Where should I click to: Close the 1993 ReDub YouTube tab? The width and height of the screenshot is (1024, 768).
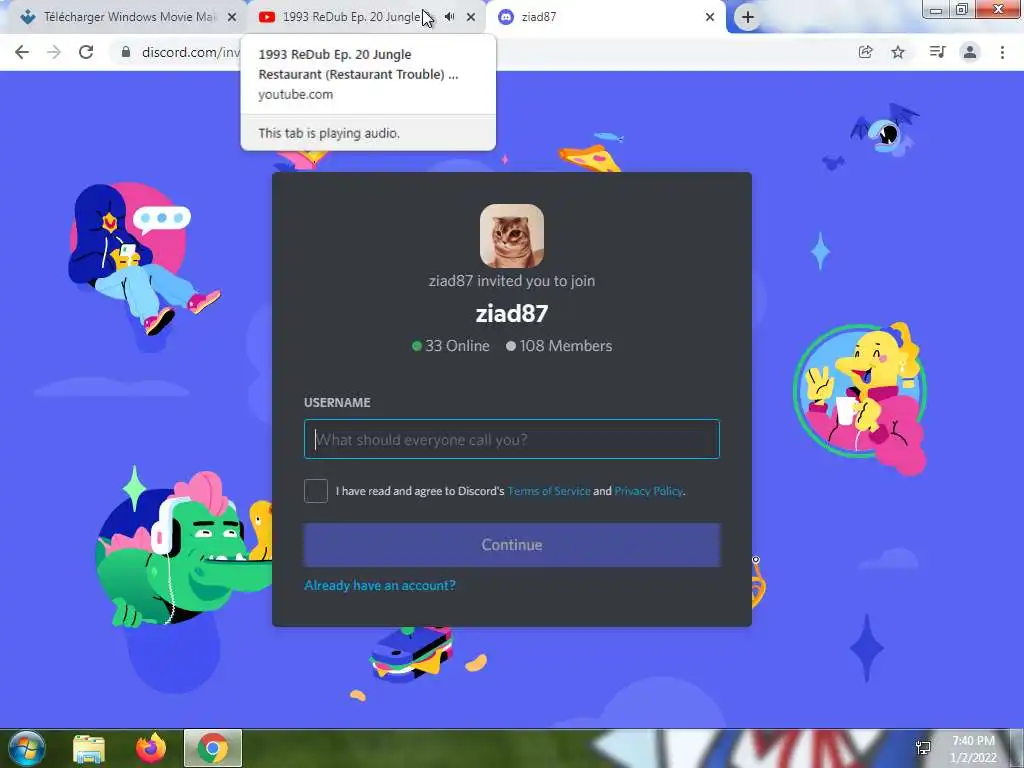(471, 18)
